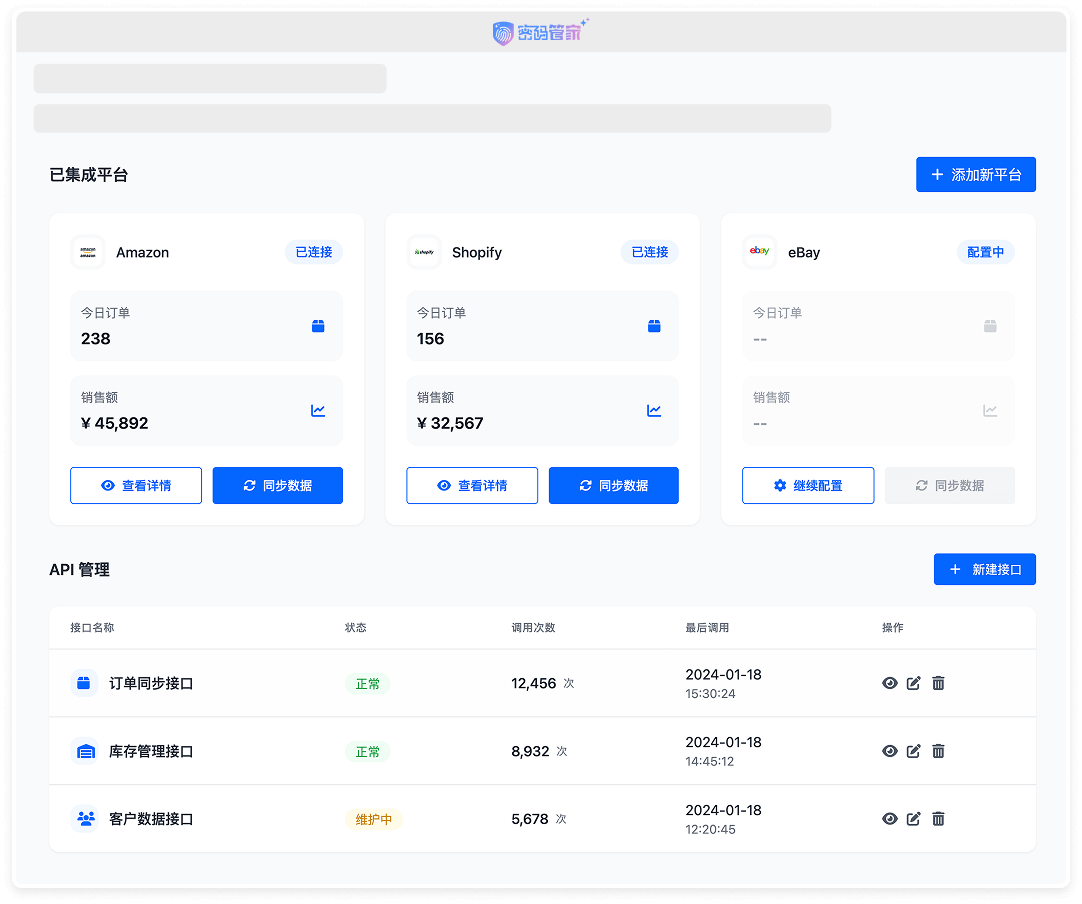Show 客户数据接口 details via eye icon

(889, 819)
